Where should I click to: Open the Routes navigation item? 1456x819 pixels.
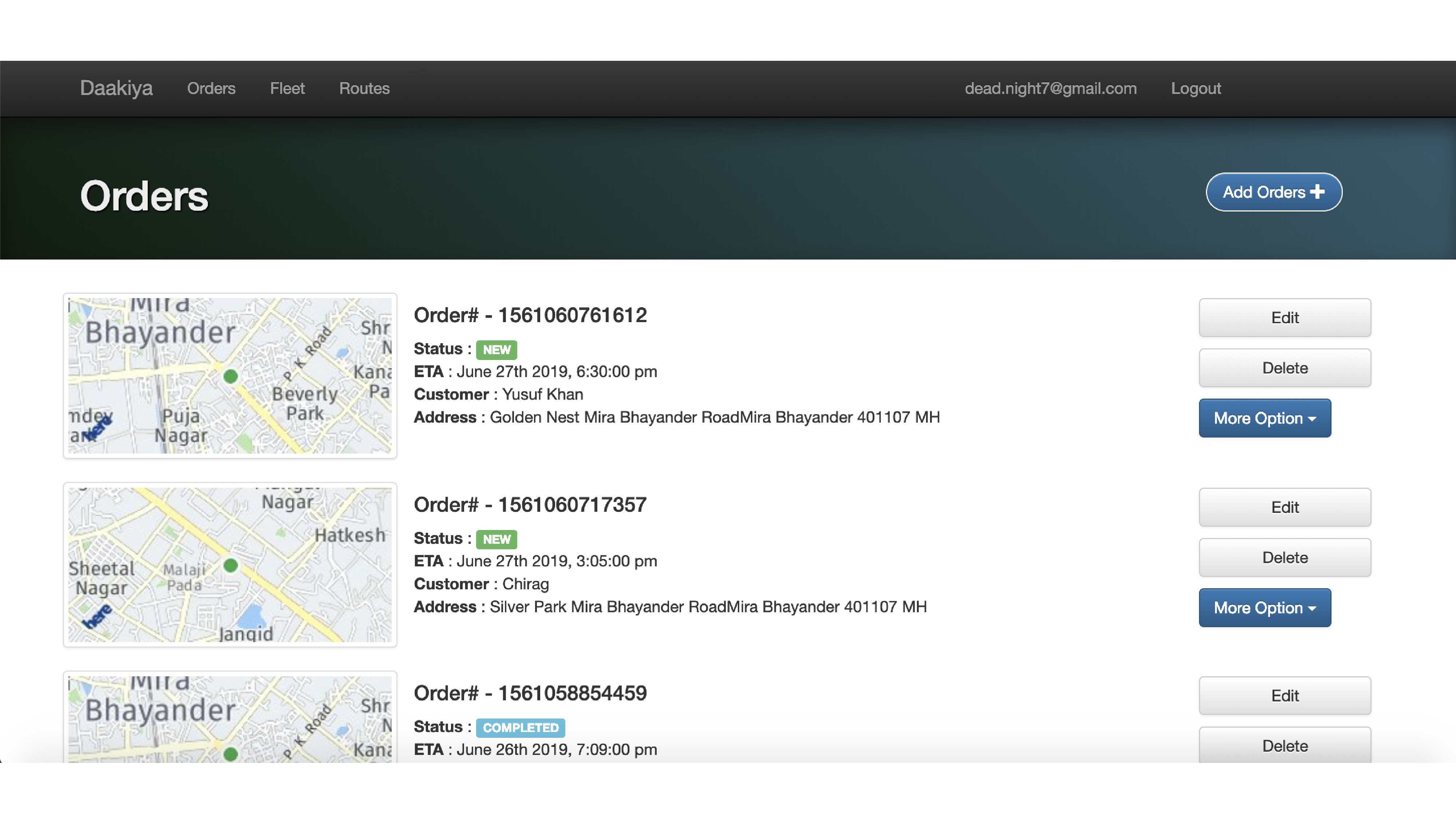coord(364,89)
